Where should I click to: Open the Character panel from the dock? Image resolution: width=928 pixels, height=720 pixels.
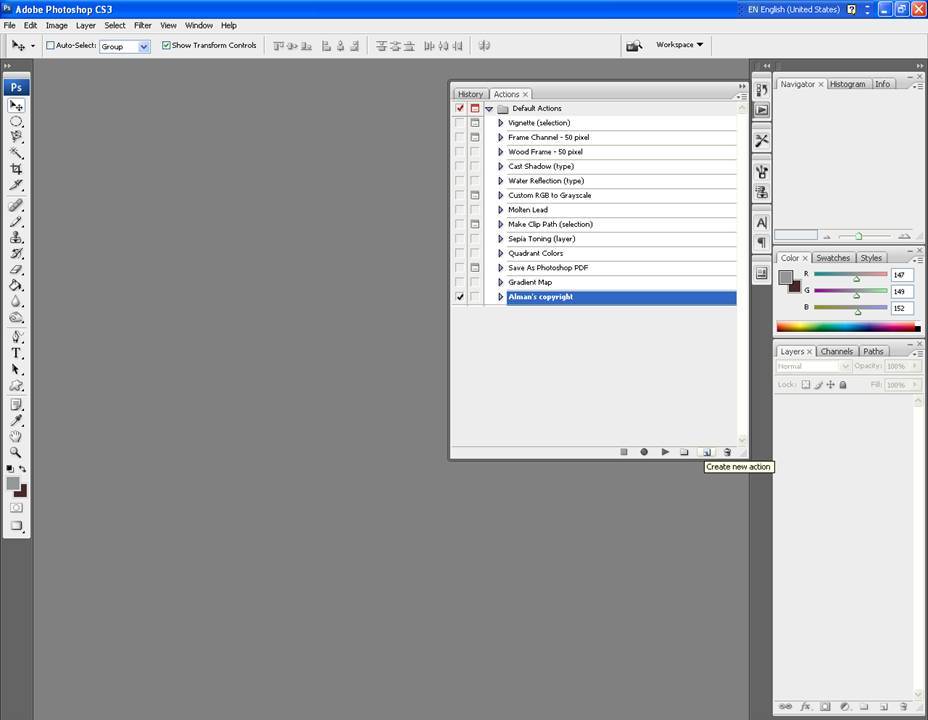[x=762, y=222]
